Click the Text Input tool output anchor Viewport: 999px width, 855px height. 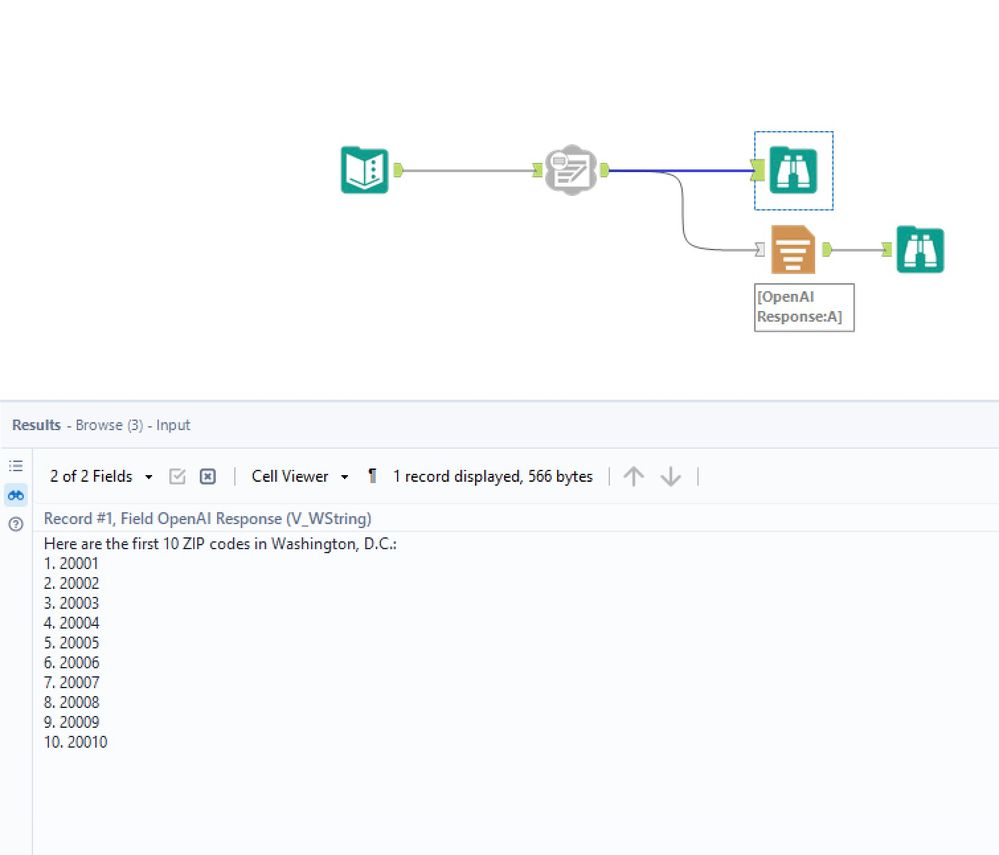click(398, 170)
